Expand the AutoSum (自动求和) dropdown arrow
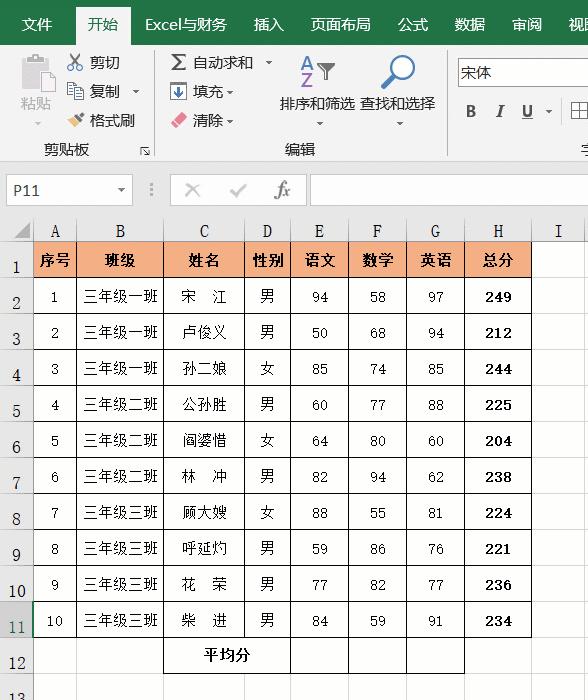 pyautogui.click(x=269, y=62)
